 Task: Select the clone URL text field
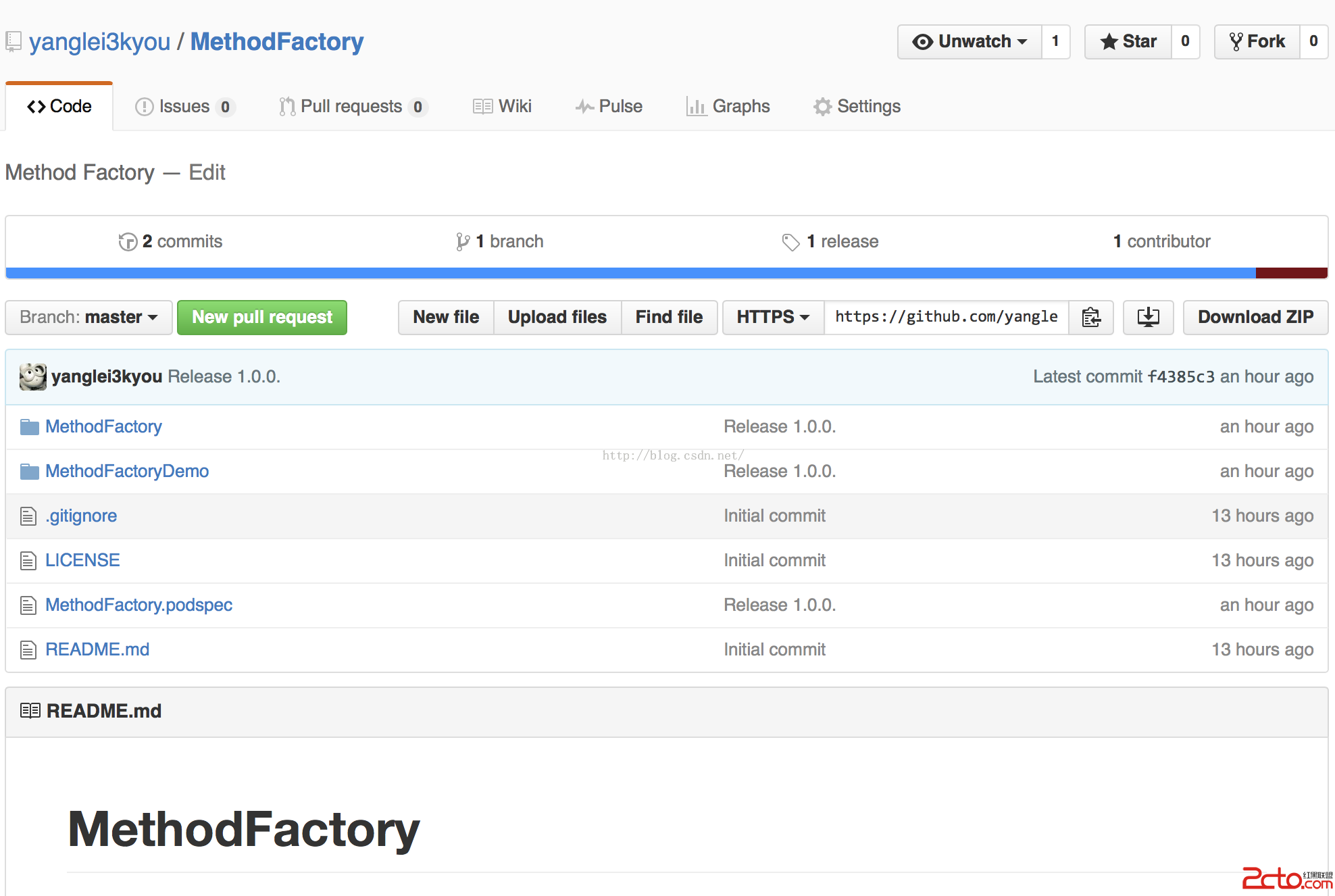(946, 317)
